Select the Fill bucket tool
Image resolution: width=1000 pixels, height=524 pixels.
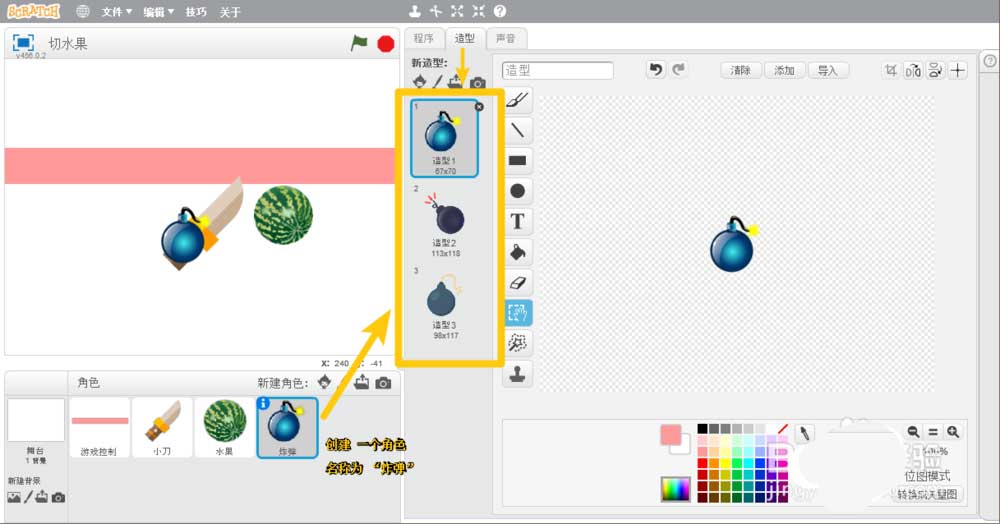517,252
